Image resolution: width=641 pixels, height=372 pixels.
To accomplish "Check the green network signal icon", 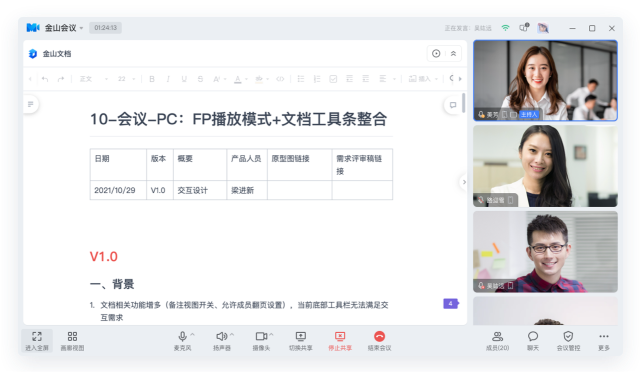I will [506, 28].
